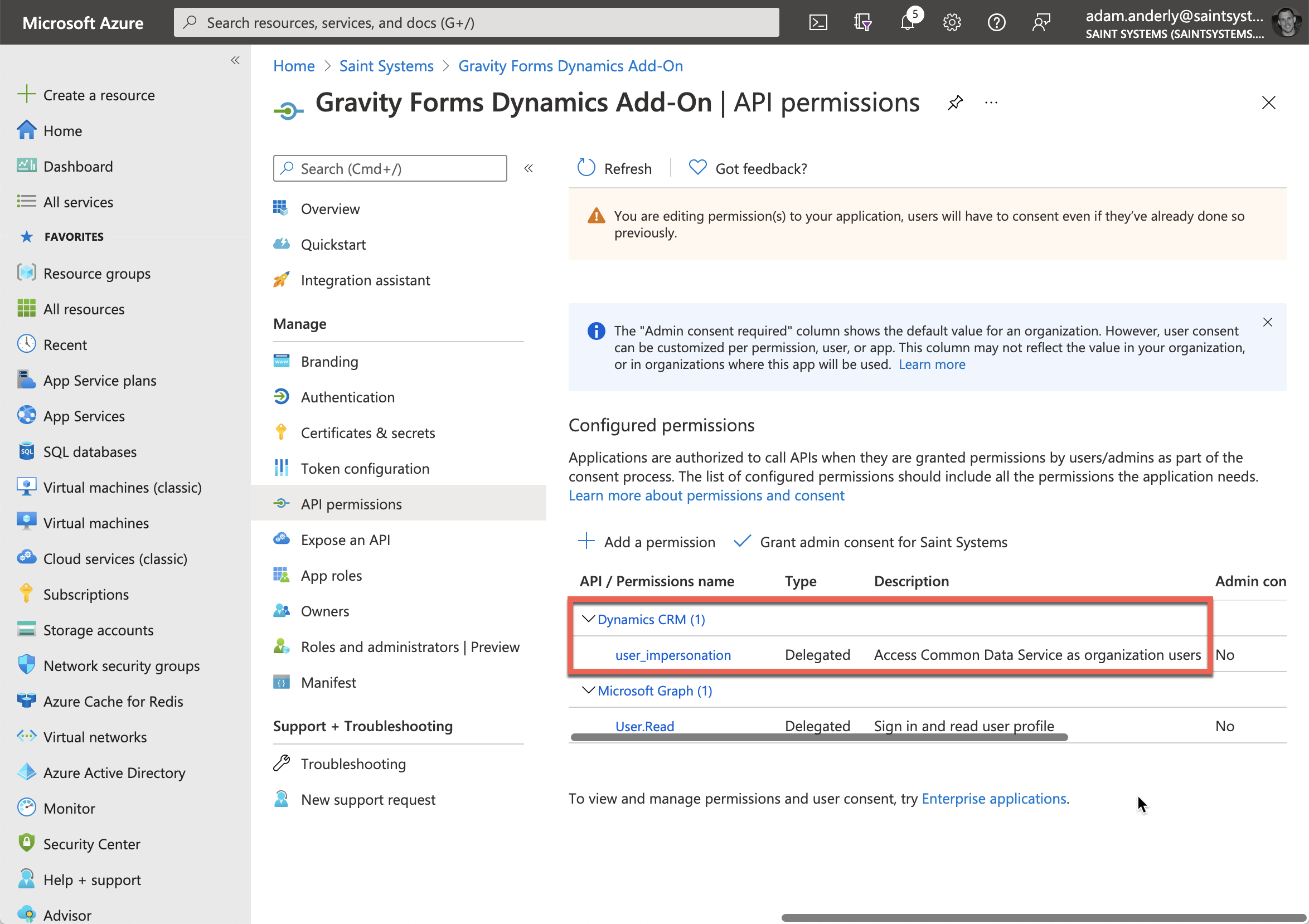Click the Troubleshooting wrench icon
This screenshot has height=924, width=1309.
click(x=281, y=763)
